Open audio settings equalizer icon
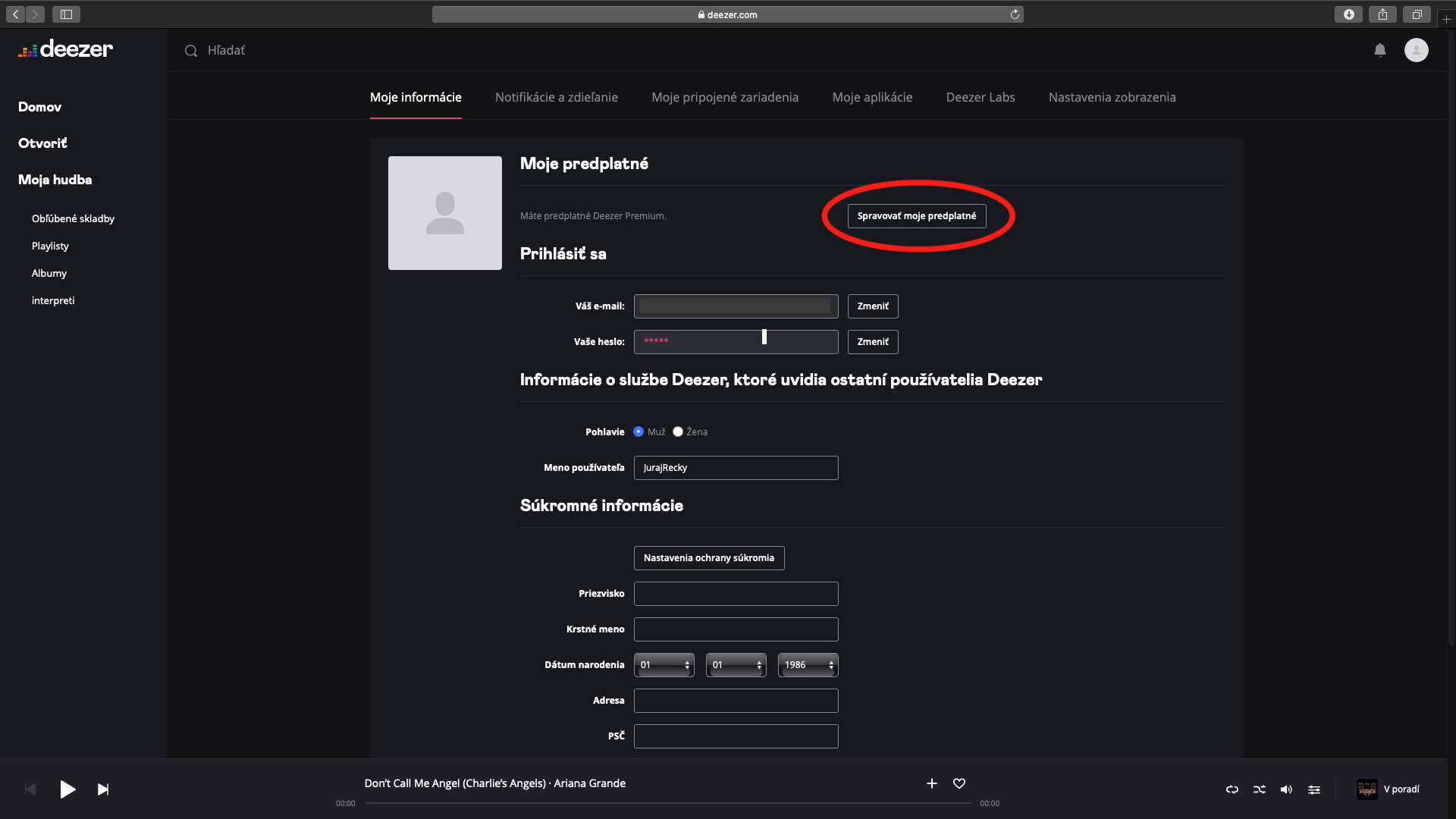This screenshot has width=1456, height=819. point(1314,789)
